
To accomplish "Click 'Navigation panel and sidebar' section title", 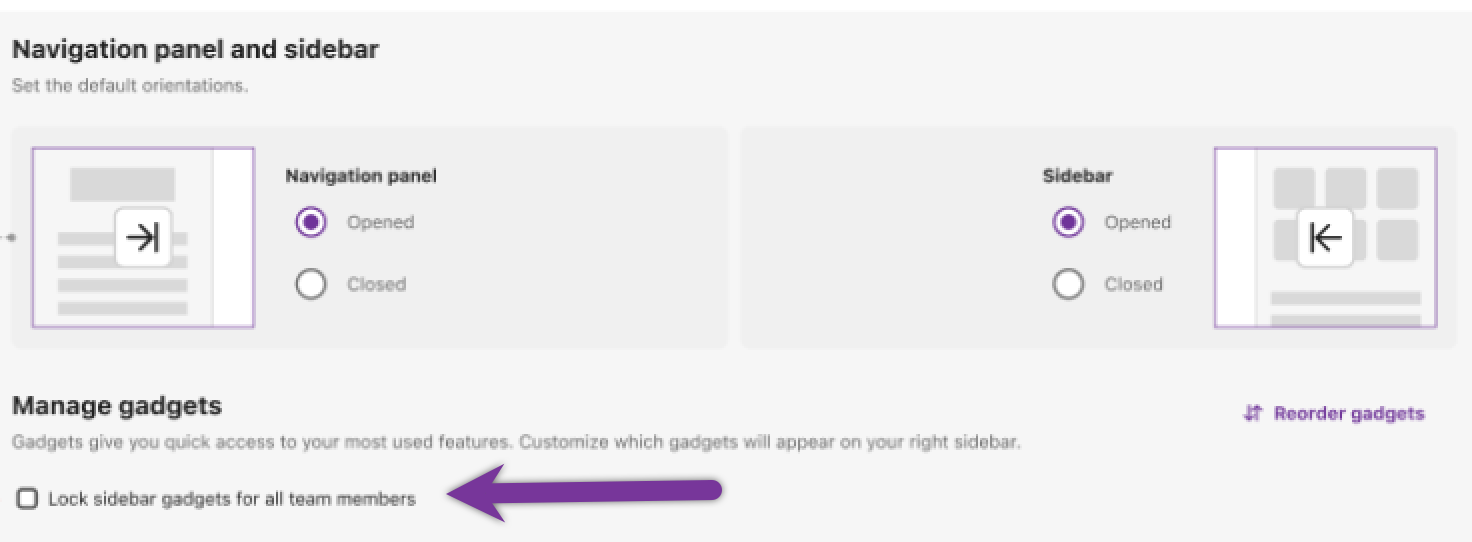I will 196,49.
